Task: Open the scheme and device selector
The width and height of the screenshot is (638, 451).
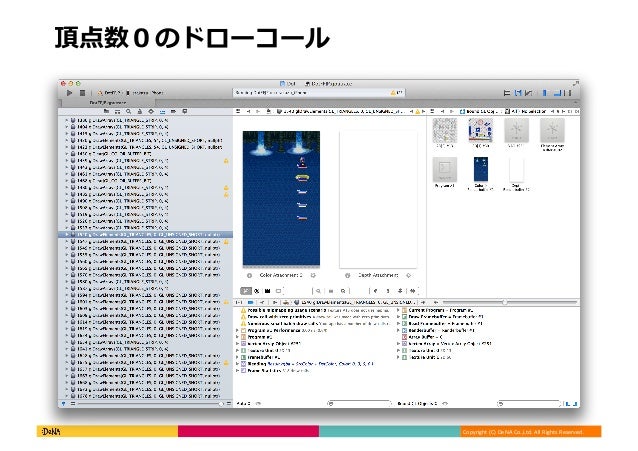Action: point(130,93)
